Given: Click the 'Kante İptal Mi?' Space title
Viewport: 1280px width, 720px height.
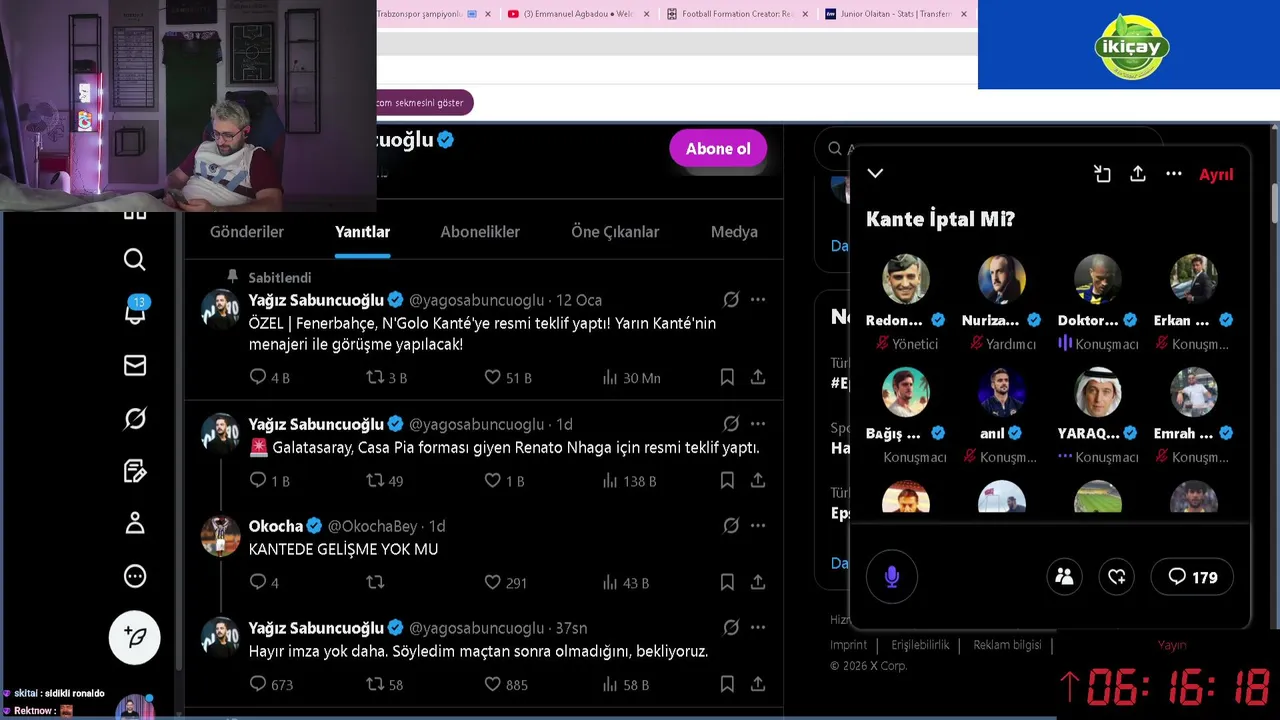Looking at the screenshot, I should (940, 219).
